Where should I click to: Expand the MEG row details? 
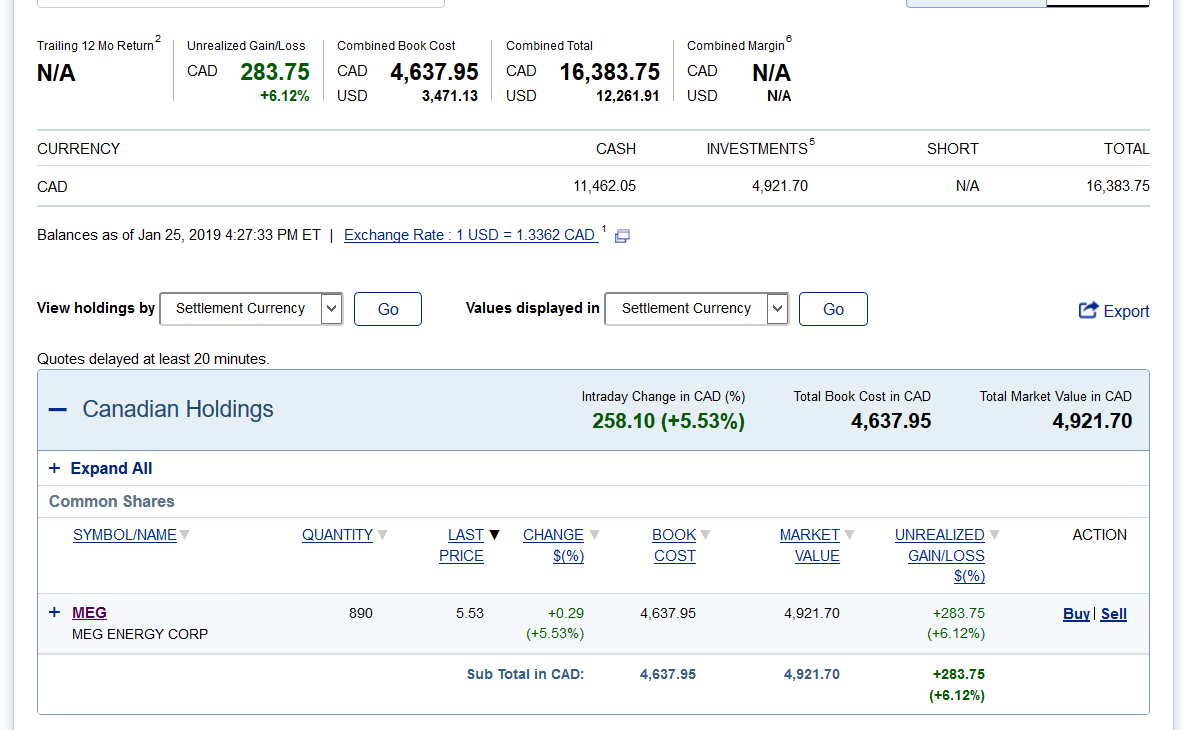coord(54,612)
